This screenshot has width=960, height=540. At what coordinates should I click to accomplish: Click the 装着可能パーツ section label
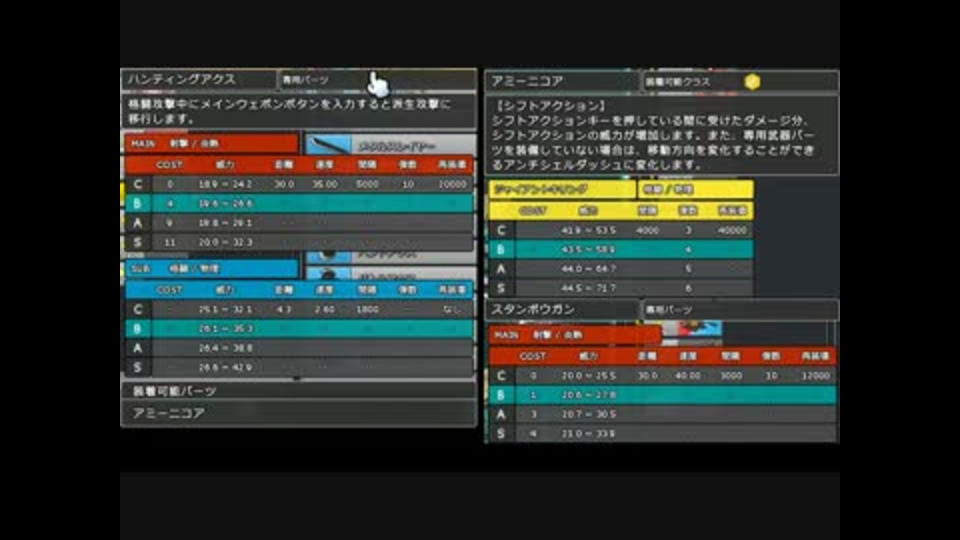tap(174, 391)
